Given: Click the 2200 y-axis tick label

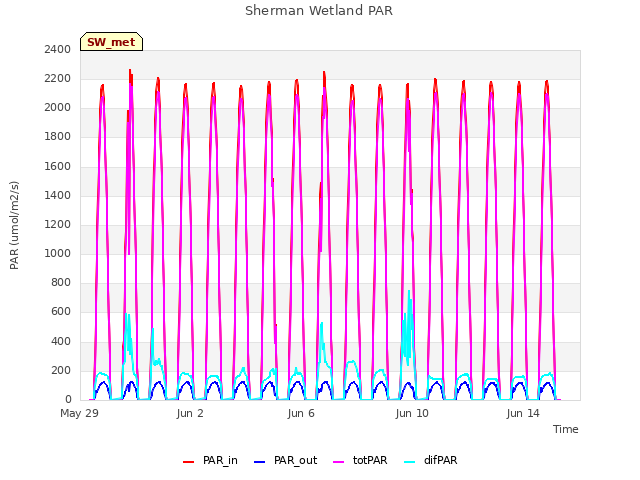Looking at the screenshot, I should [x=58, y=78].
